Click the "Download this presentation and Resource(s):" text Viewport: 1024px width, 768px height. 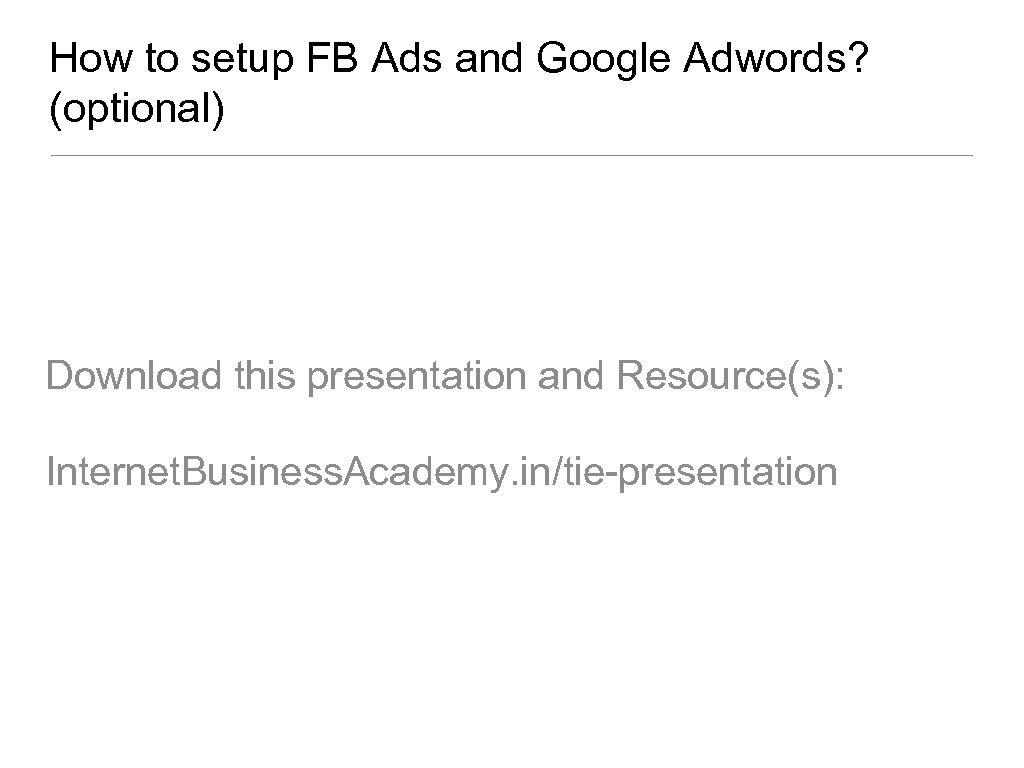click(446, 376)
